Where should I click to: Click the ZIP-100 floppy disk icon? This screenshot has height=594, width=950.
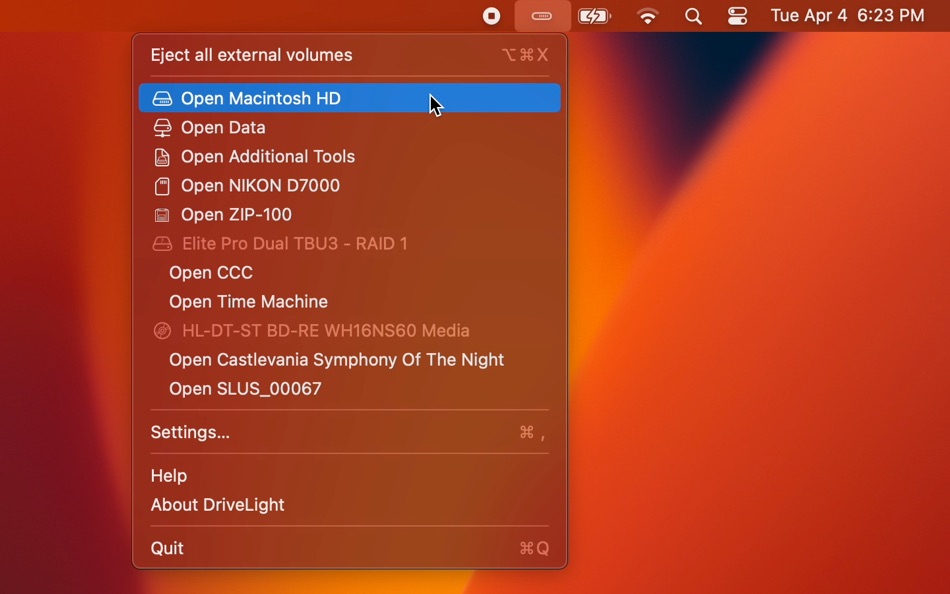tap(162, 215)
